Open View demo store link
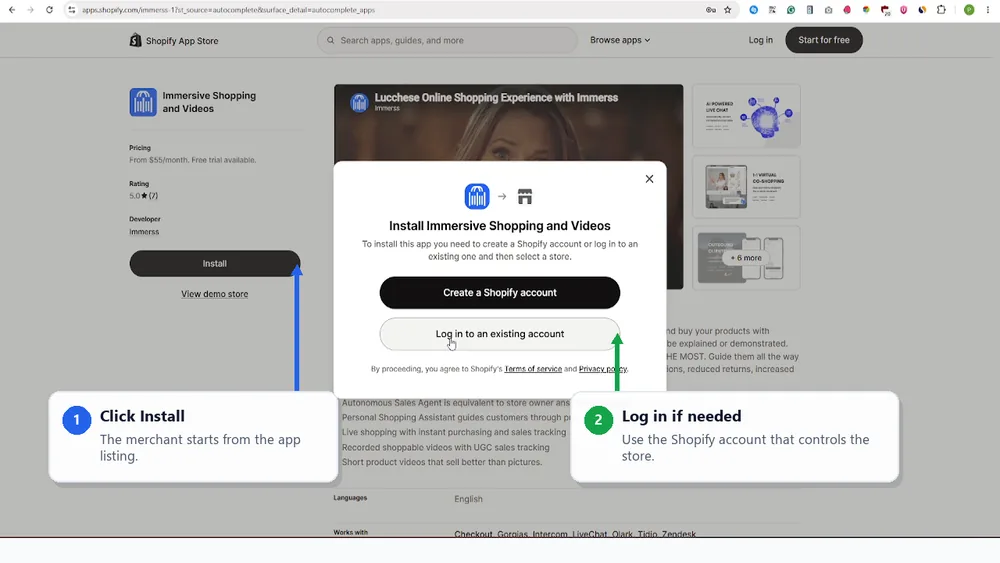 (214, 294)
